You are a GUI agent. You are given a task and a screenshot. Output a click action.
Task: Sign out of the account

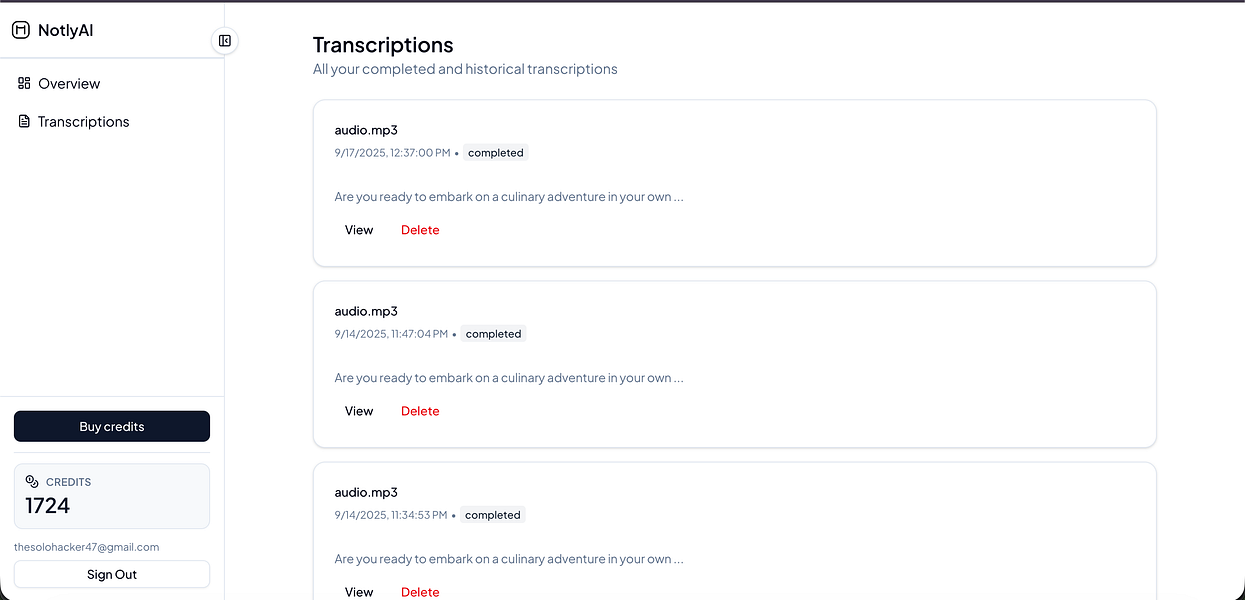tap(112, 574)
